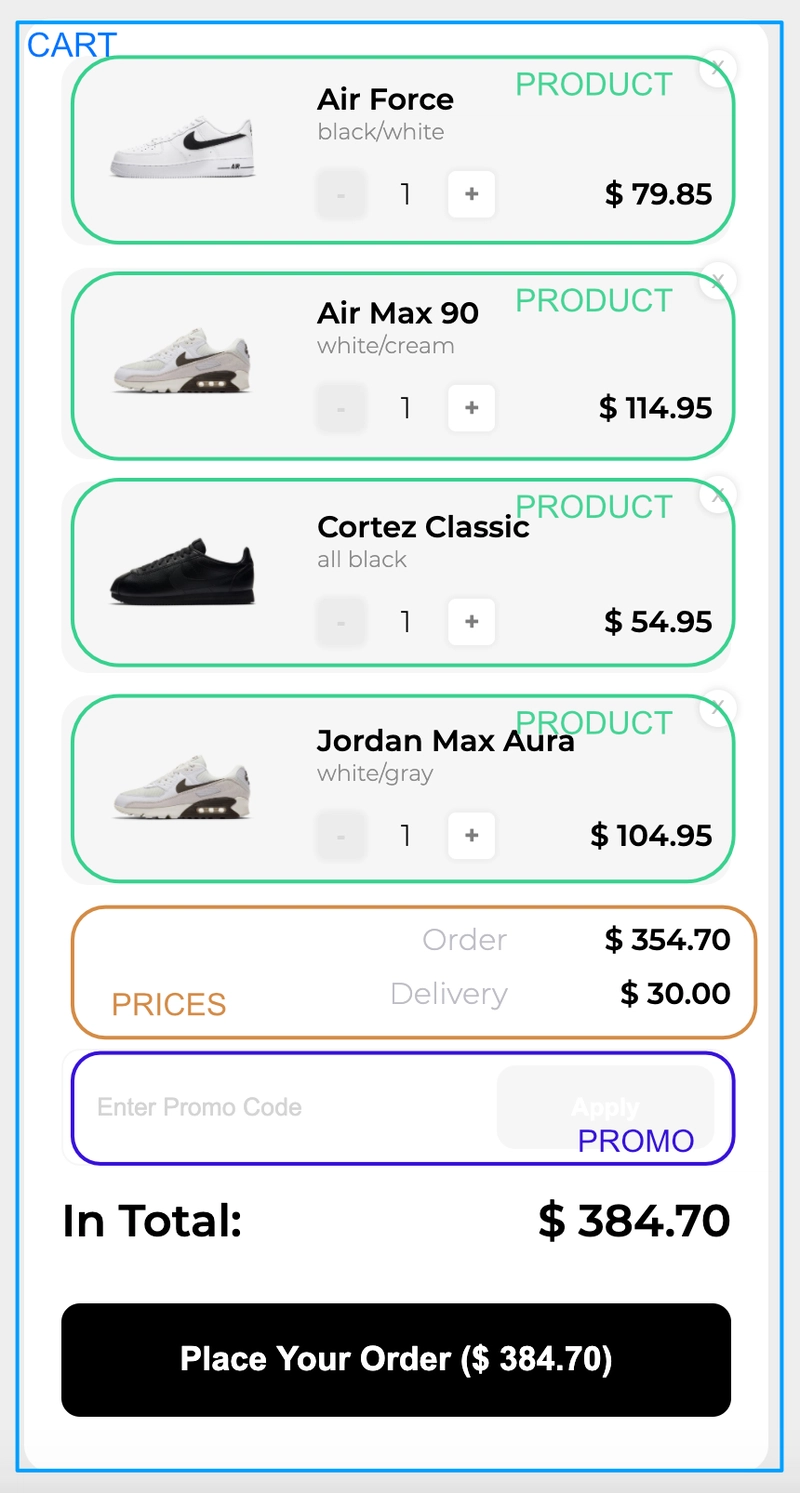Screen dimensions: 800x1493
Task: Increase Air Force quantity with plus button
Action: [x=472, y=194]
